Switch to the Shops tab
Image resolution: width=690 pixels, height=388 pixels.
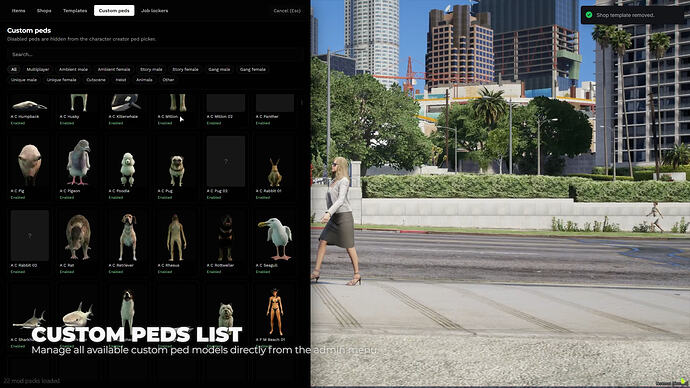(44, 11)
